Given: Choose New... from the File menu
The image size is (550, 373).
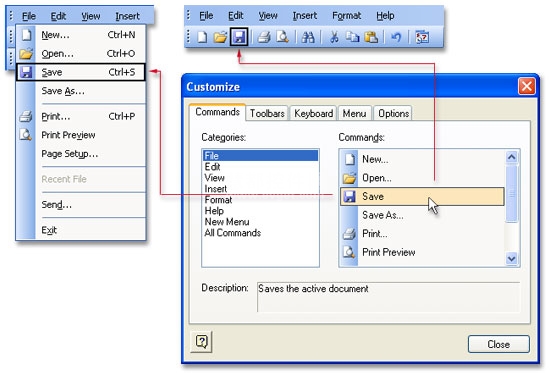Looking at the screenshot, I should (81, 35).
